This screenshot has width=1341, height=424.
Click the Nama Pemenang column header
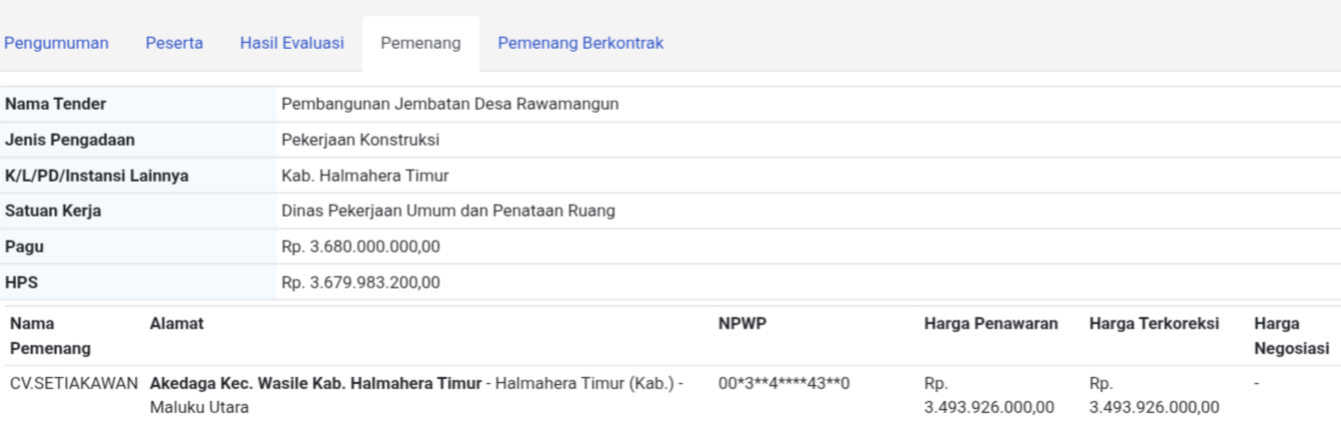[50, 336]
